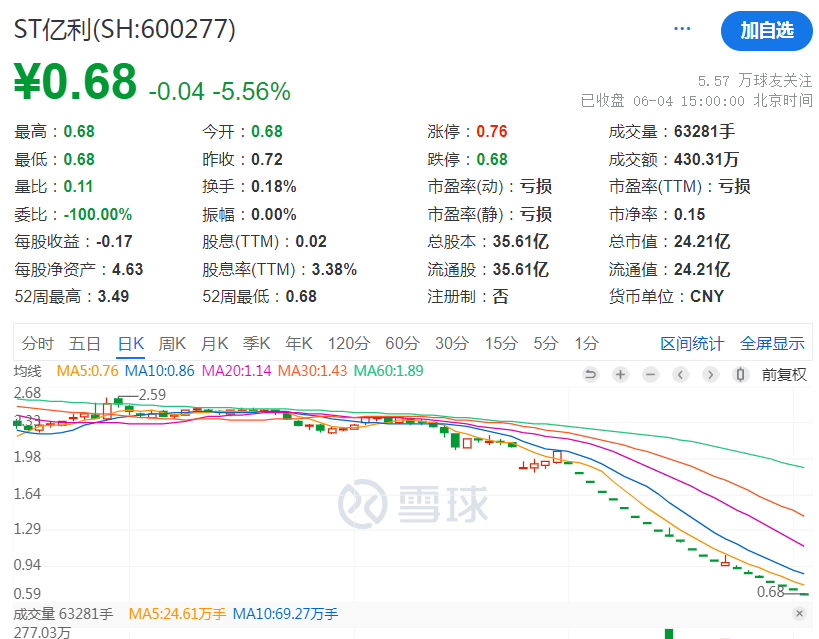
Task: Pan chart left with the left chevron
Action: 680,374
